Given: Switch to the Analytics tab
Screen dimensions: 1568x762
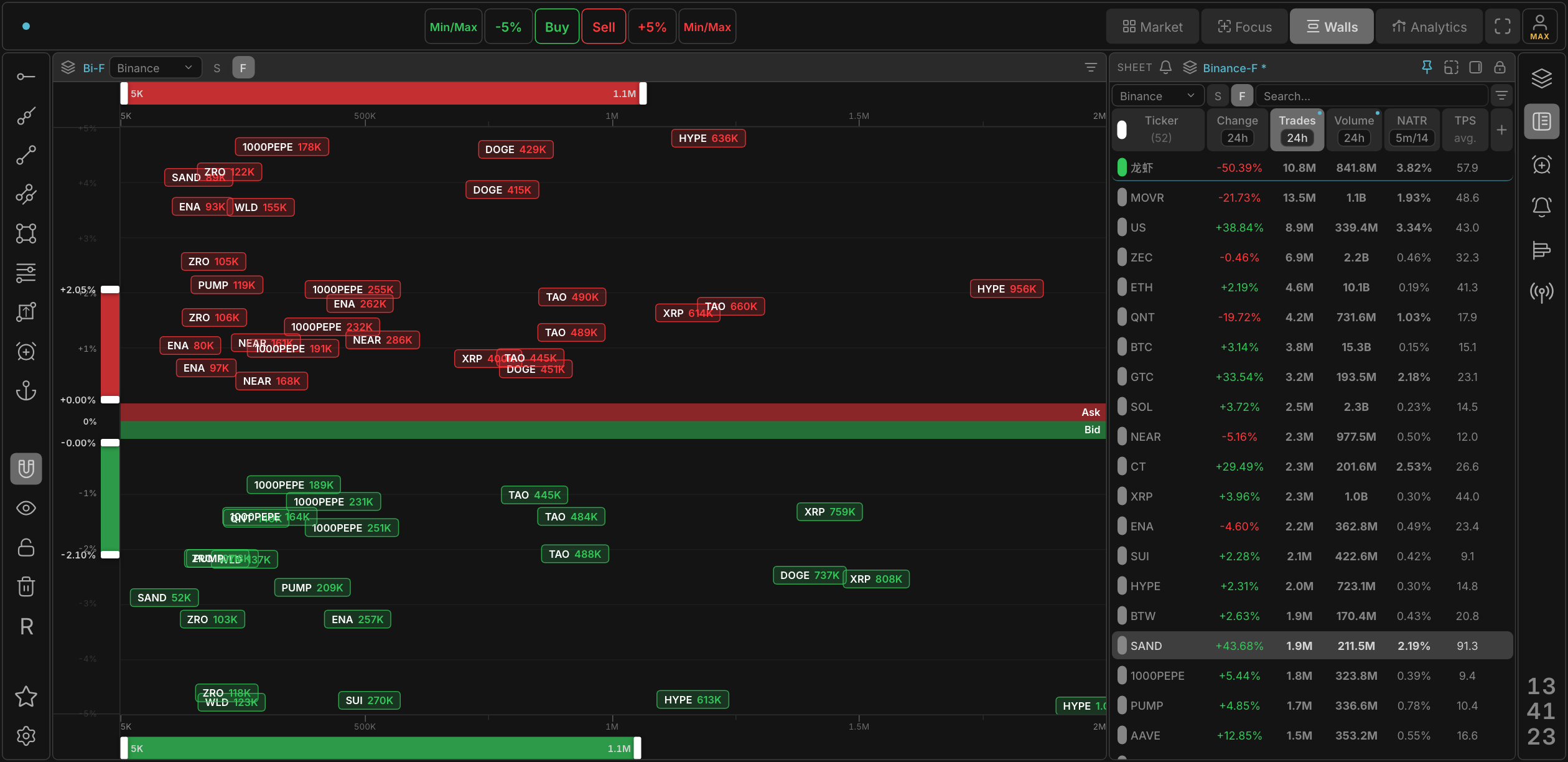Looking at the screenshot, I should 1429,27.
